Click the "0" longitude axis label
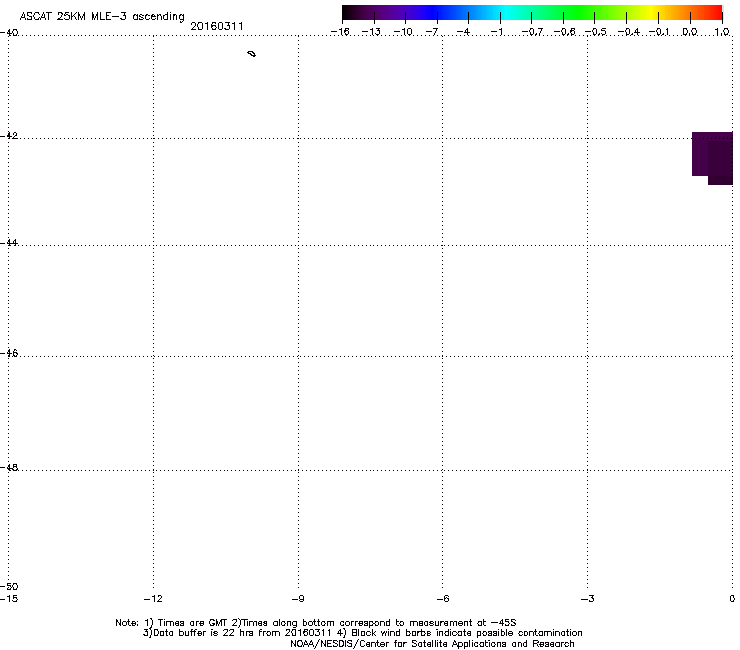This screenshot has width=740, height=650. pos(732,599)
